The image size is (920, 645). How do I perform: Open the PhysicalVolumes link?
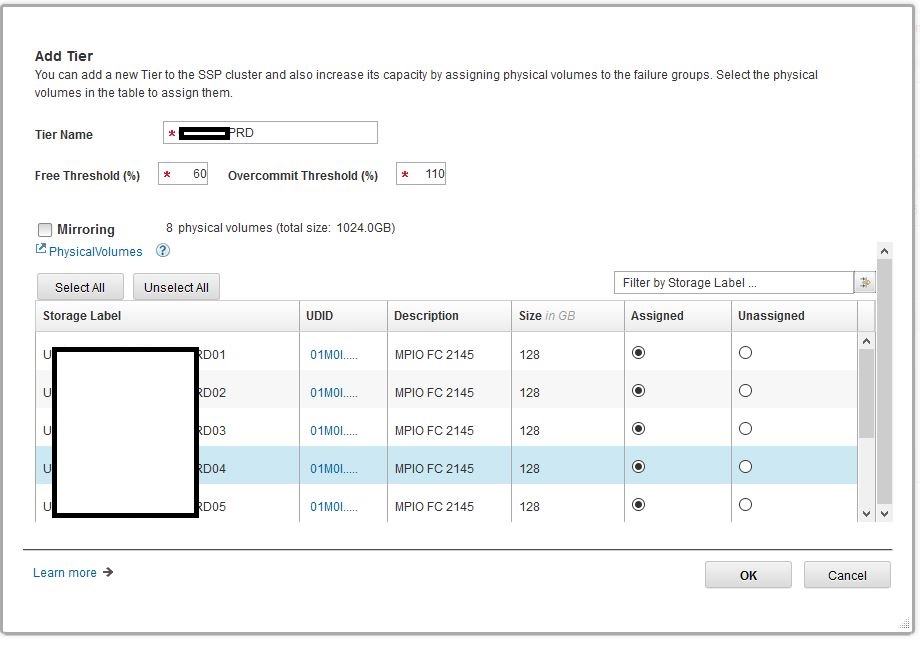96,252
